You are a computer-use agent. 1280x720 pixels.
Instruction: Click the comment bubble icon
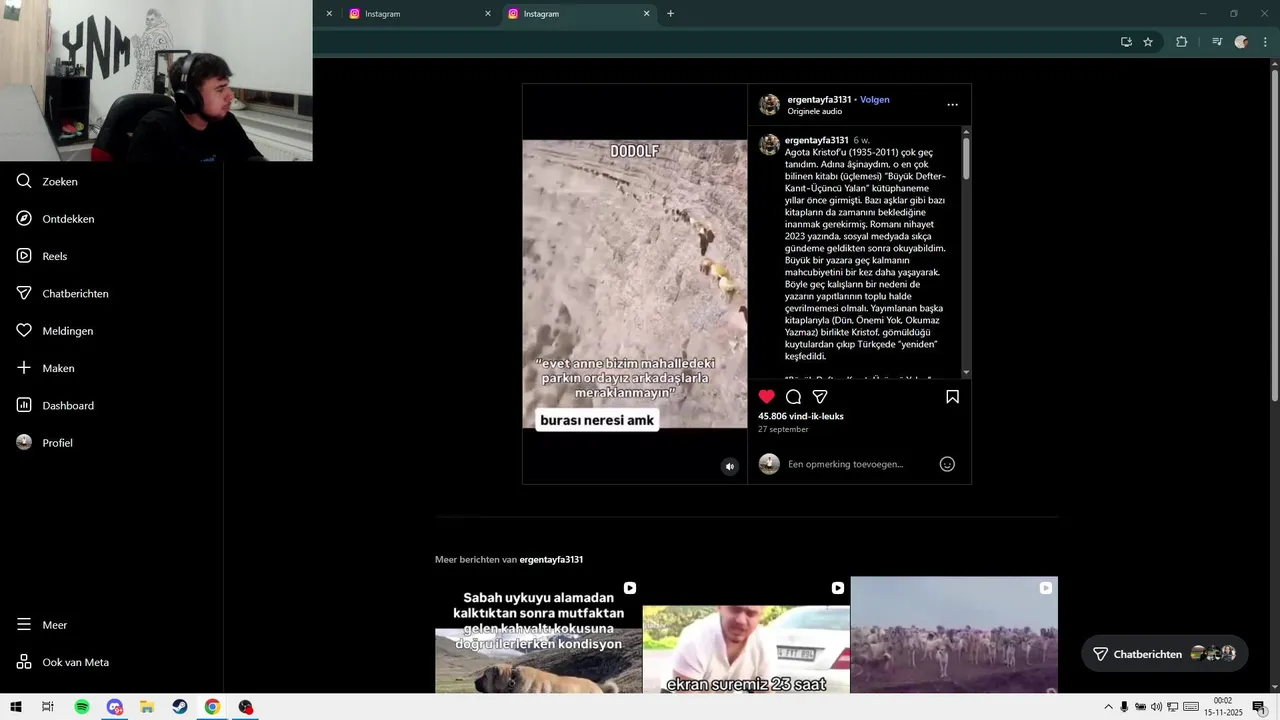[x=794, y=397]
